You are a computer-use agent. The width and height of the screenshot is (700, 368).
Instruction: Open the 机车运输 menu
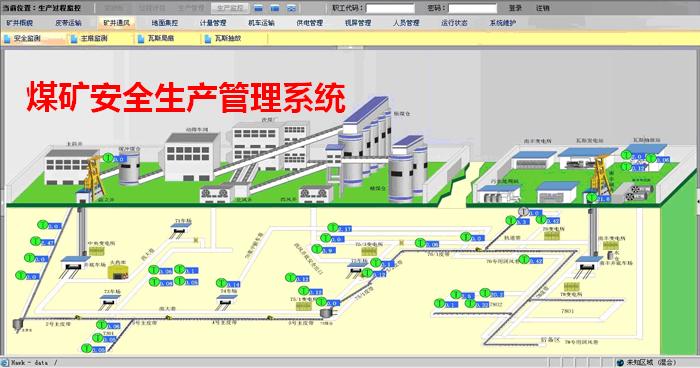(x=261, y=23)
